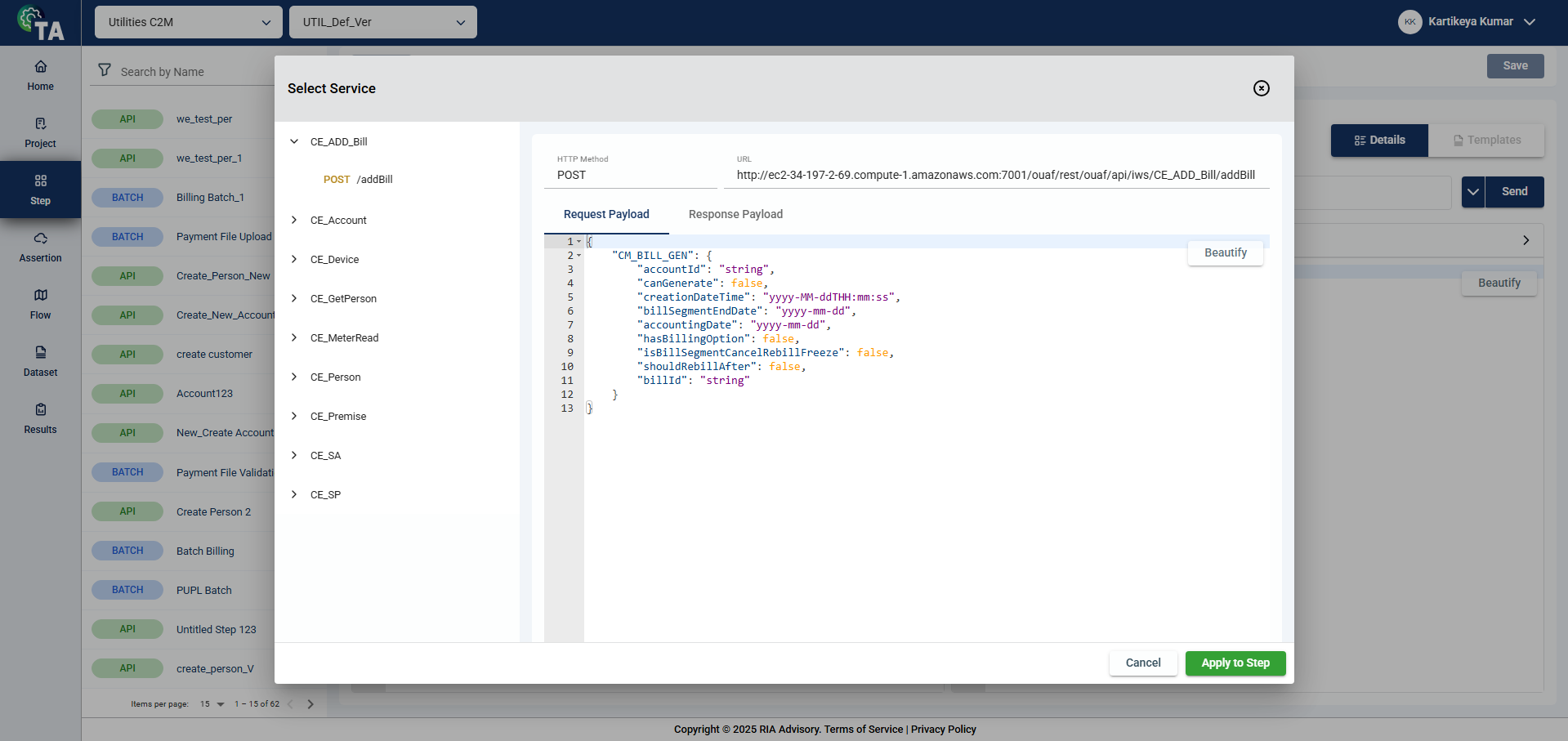
Task: Switch to the Response Payload tab
Action: (x=735, y=214)
